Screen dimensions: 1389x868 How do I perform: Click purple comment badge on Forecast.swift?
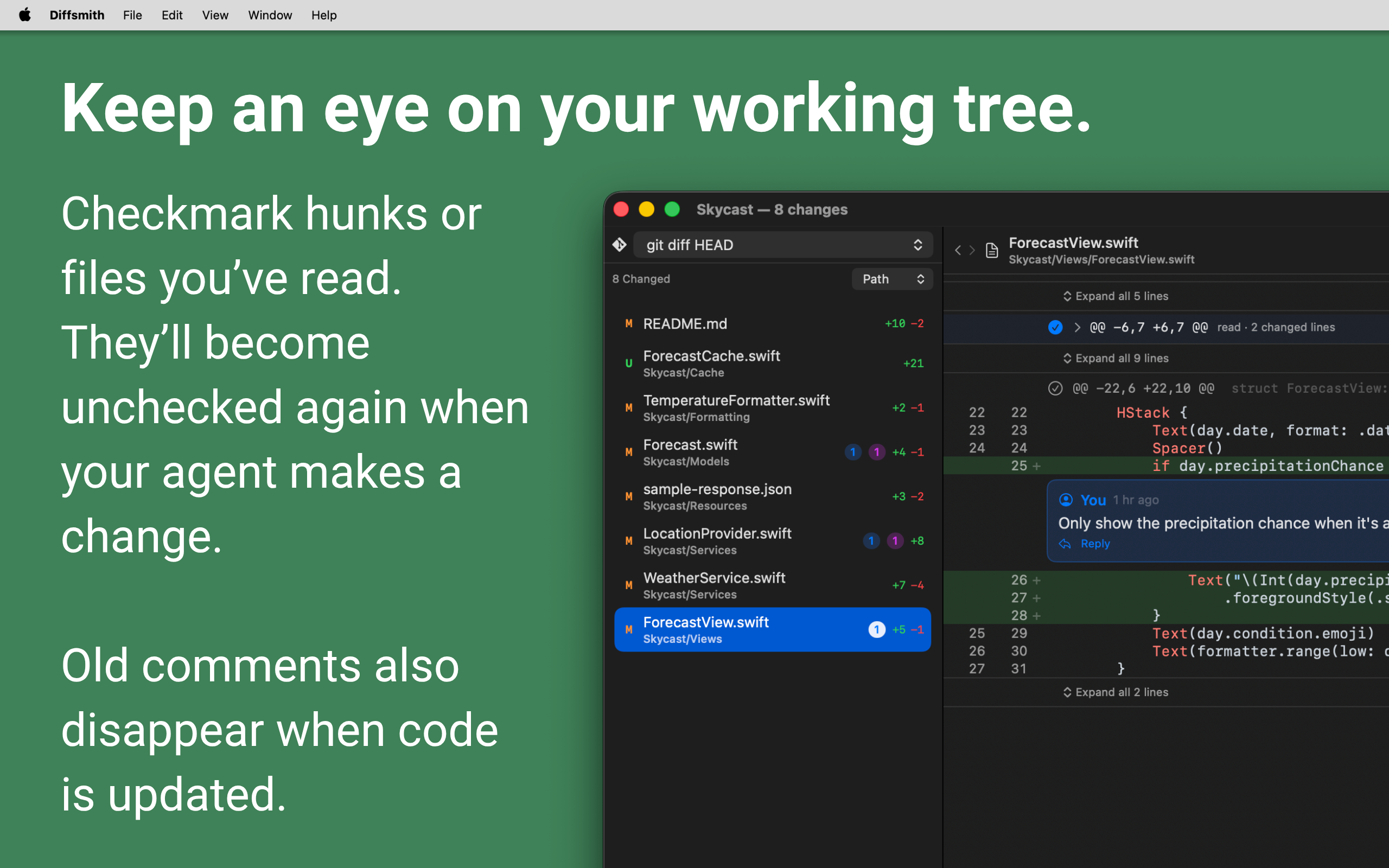(876, 452)
